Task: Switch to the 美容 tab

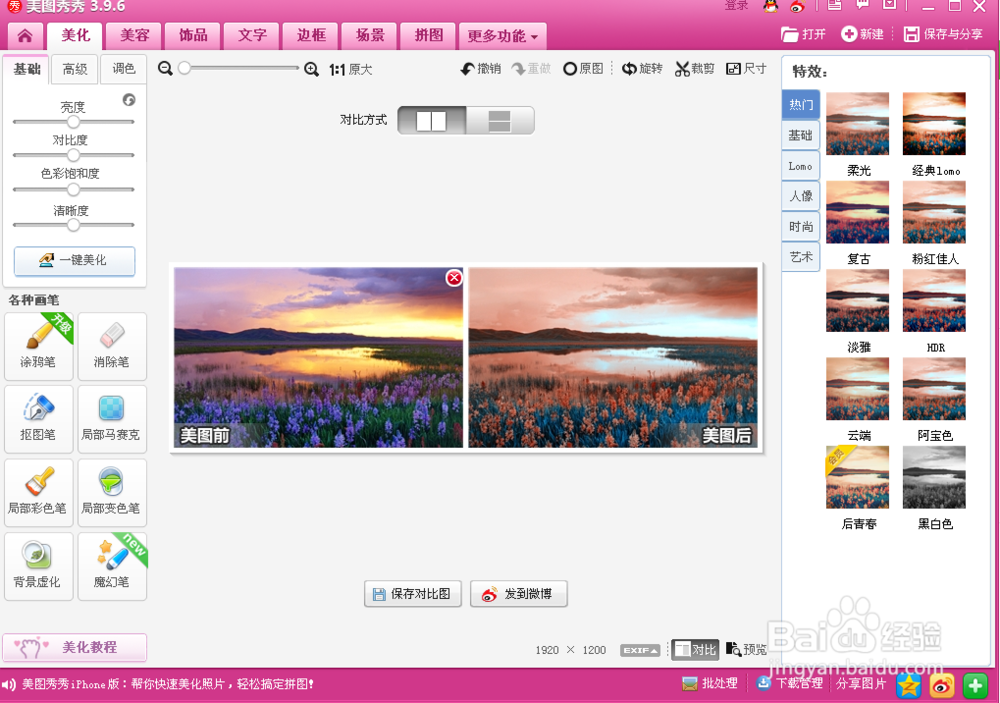Action: (x=135, y=35)
